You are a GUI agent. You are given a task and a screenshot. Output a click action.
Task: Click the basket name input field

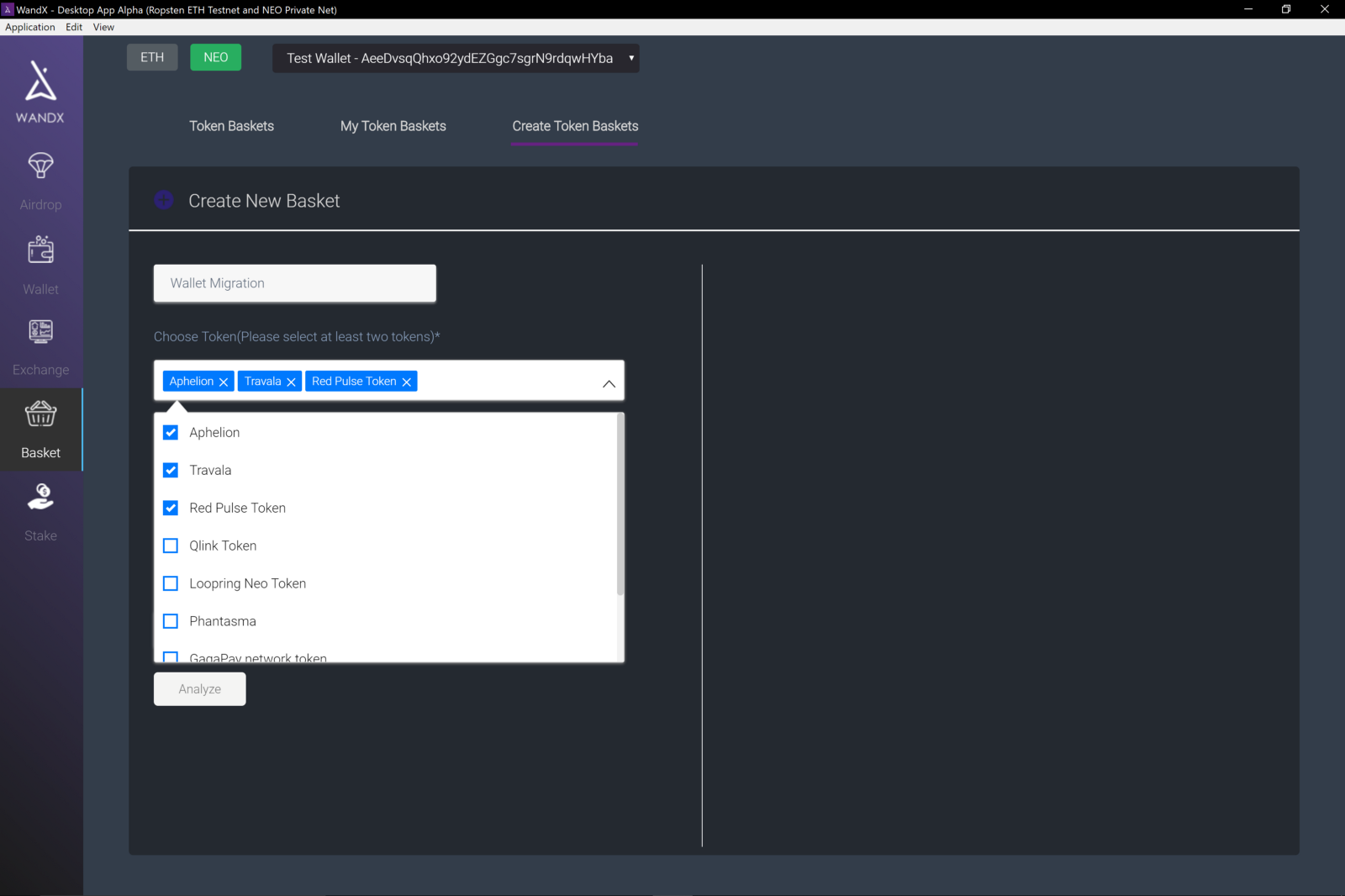(295, 283)
